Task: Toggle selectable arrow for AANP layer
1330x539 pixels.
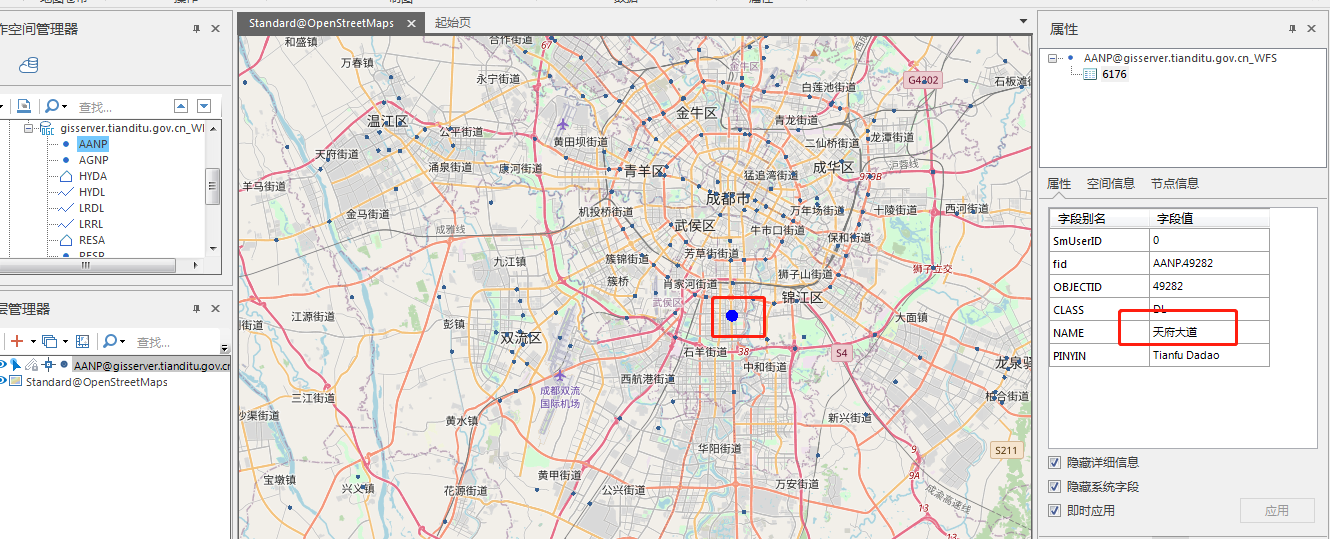Action: [x=16, y=365]
